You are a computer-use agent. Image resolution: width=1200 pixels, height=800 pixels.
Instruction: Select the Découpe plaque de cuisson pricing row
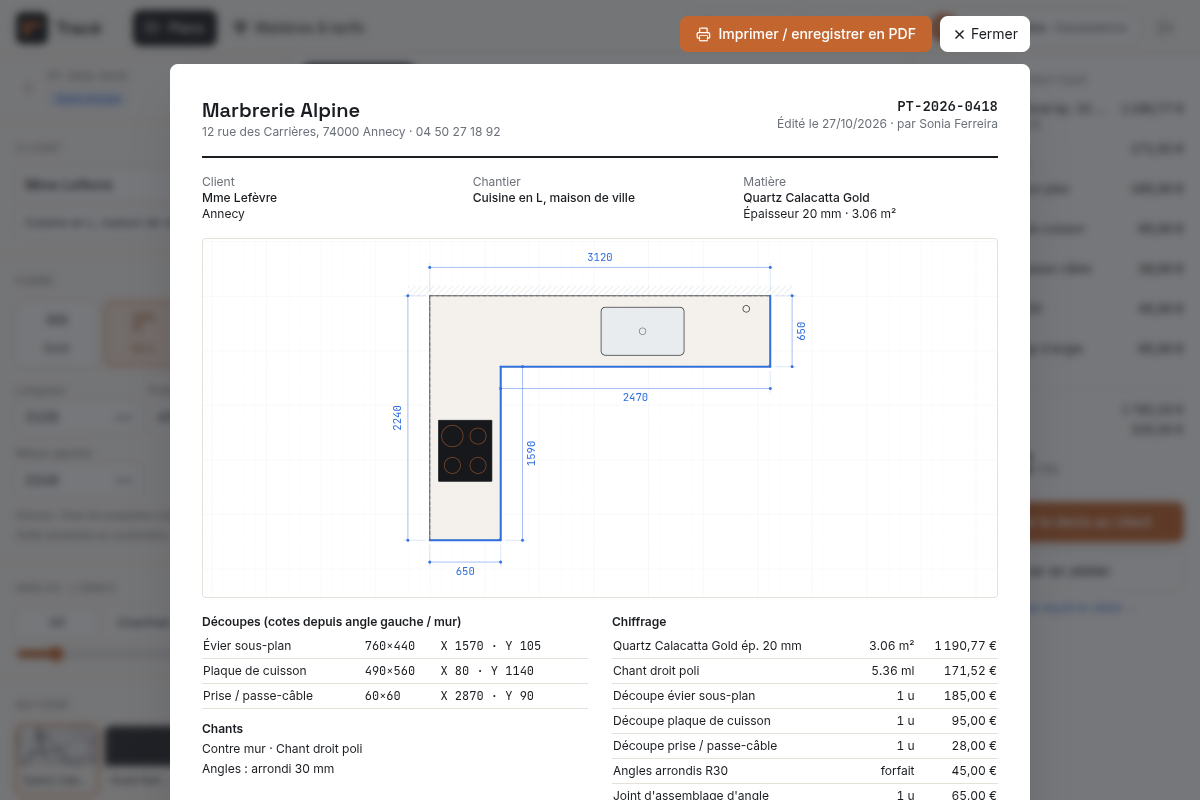click(805, 721)
